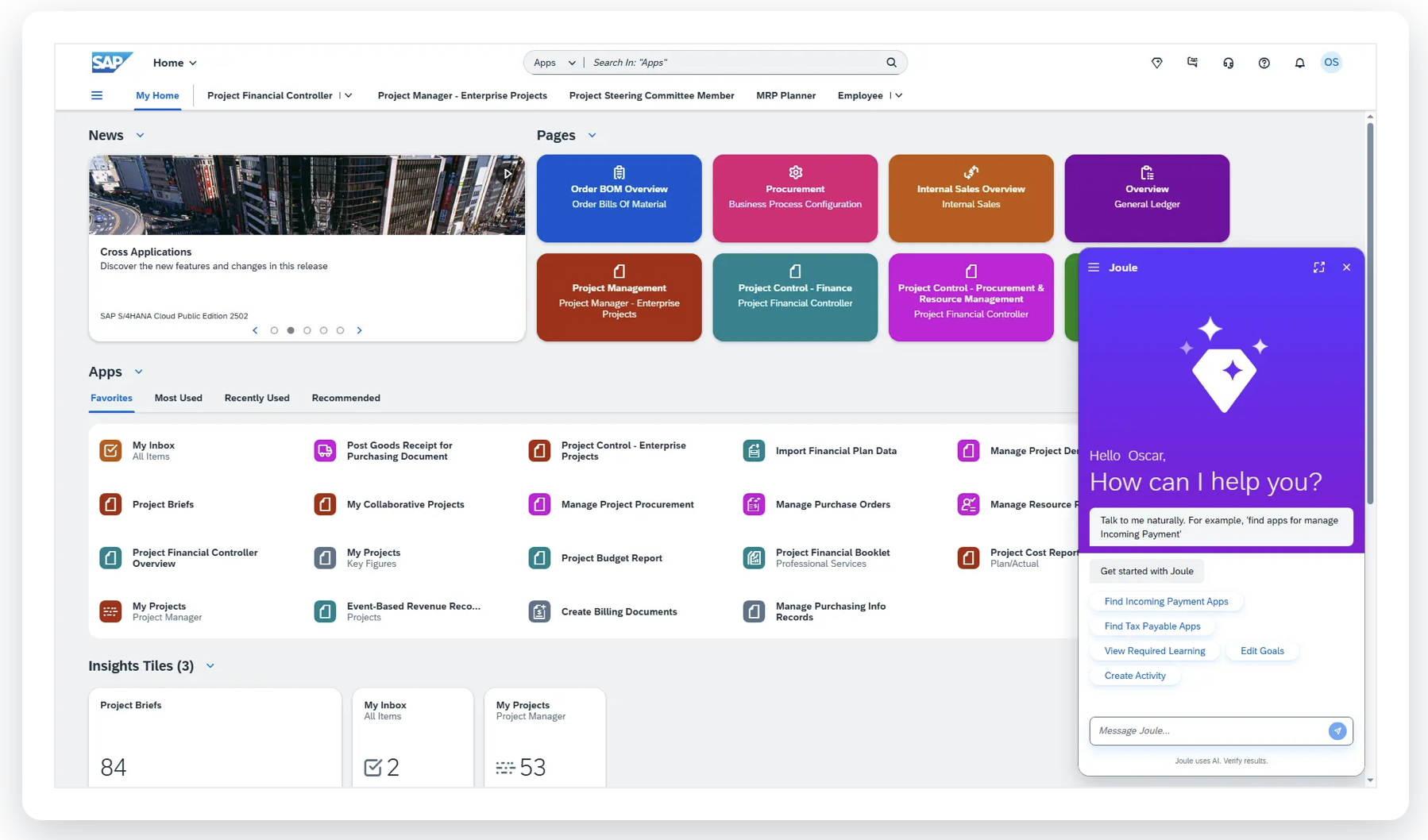Screen dimensions: 1428x840
Task: Open the Apps search scope dropdown
Action: click(x=554, y=63)
